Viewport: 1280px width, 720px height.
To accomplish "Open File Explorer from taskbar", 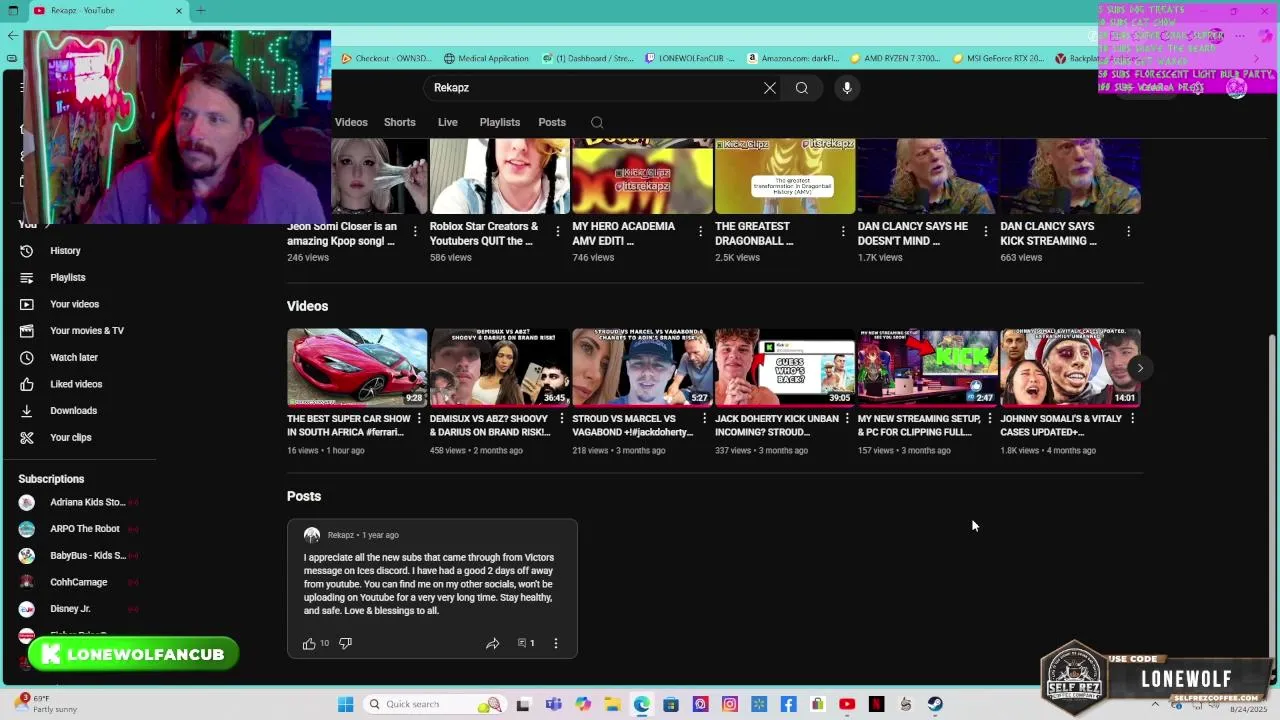I will coord(613,705).
